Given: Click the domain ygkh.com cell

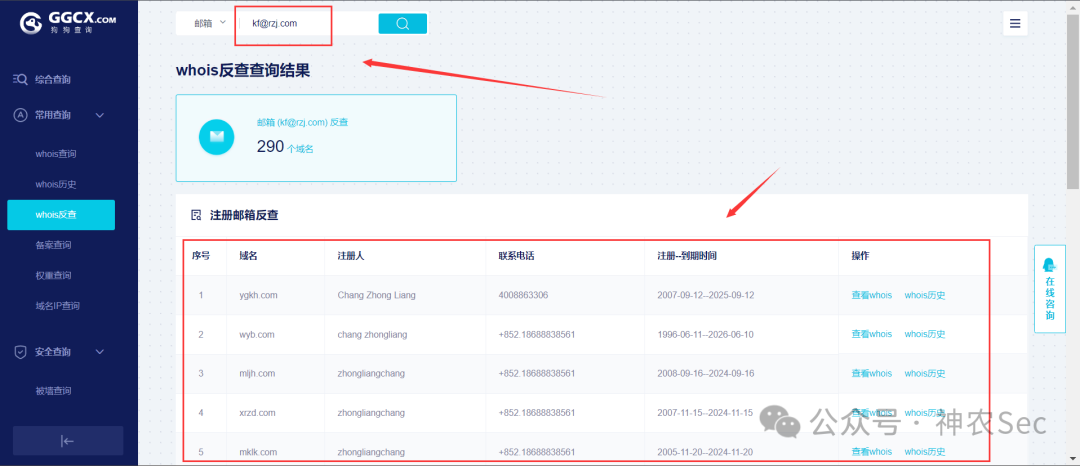Looking at the screenshot, I should (x=258, y=295).
